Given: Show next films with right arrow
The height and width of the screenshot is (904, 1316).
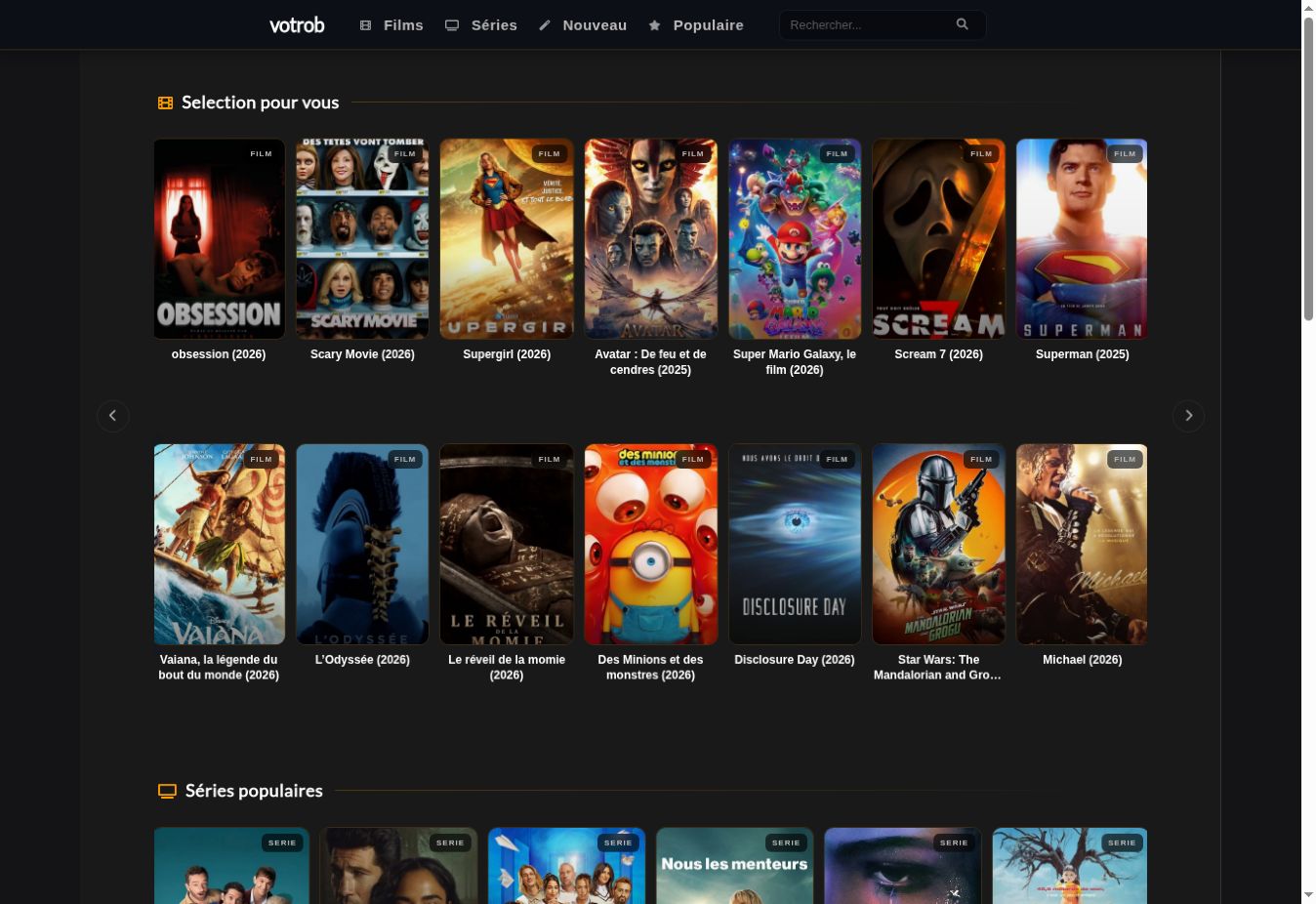Looking at the screenshot, I should [x=1188, y=416].
